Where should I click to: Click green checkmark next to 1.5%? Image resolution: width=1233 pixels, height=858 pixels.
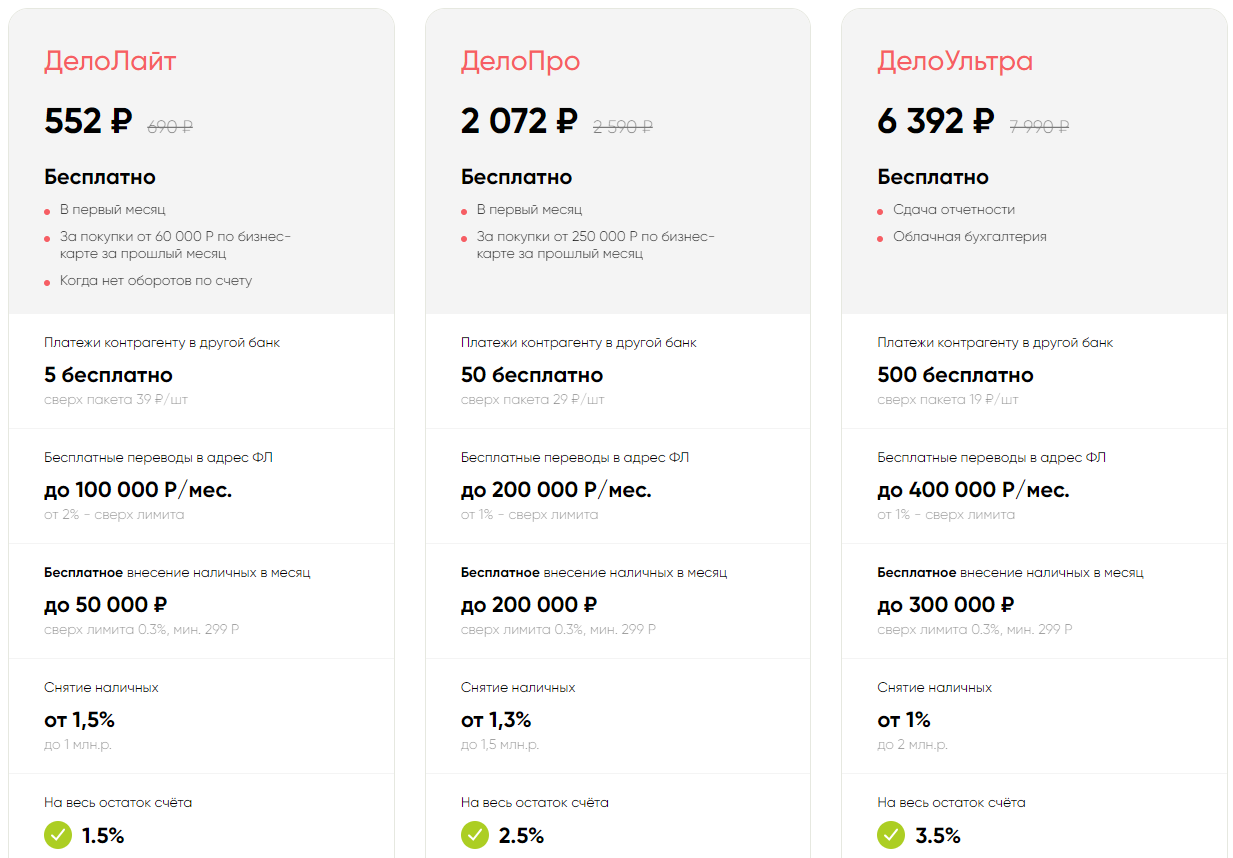click(58, 835)
